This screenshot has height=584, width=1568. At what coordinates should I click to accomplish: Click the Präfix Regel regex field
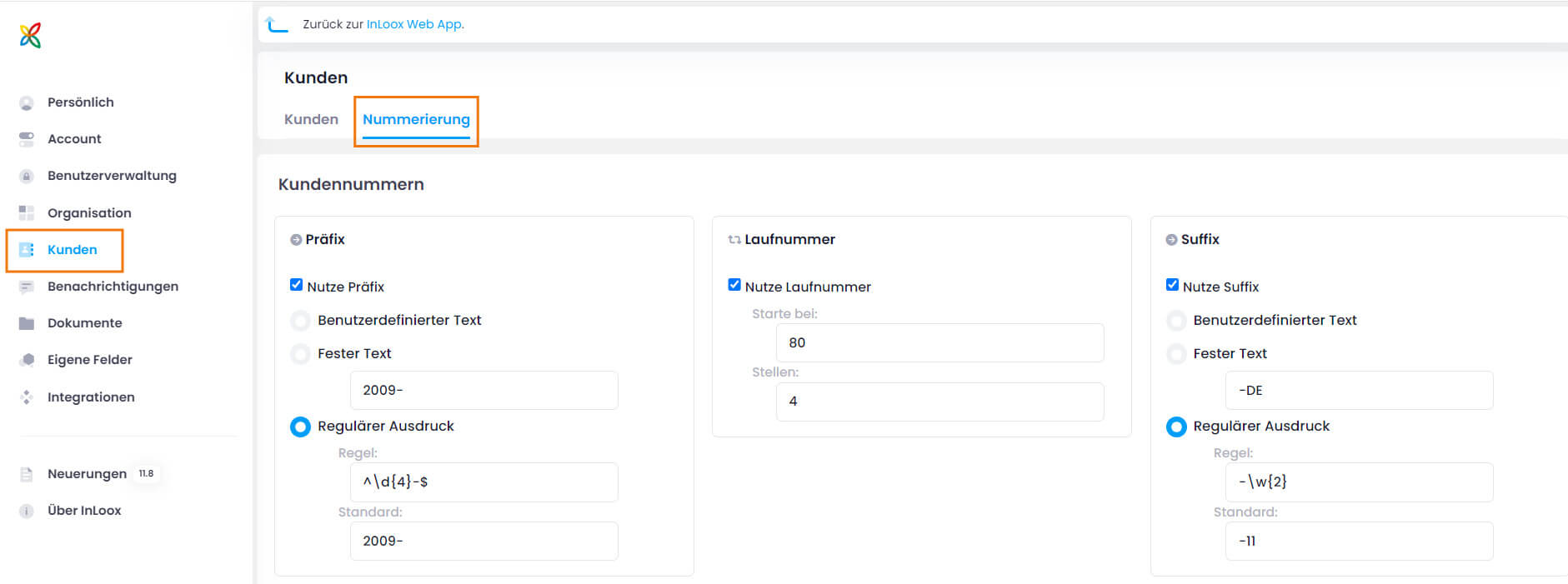click(483, 482)
